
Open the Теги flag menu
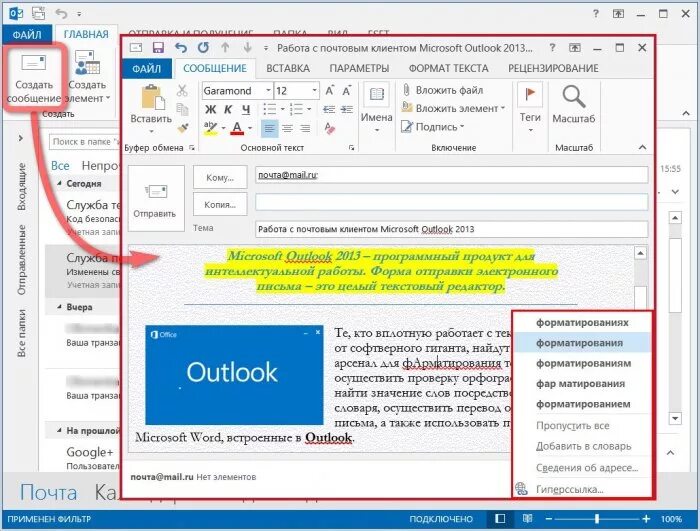530,109
